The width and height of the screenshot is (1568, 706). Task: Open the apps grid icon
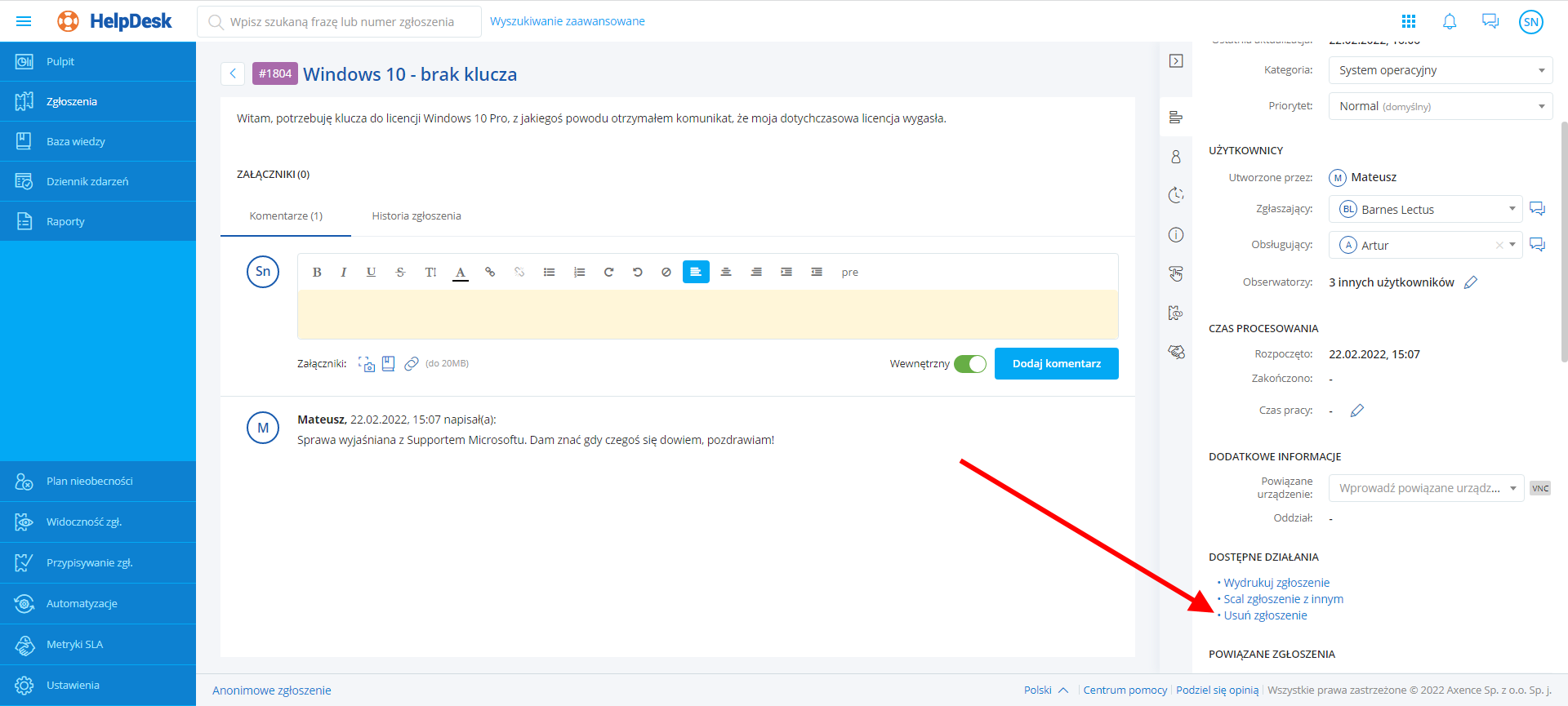point(1409,22)
